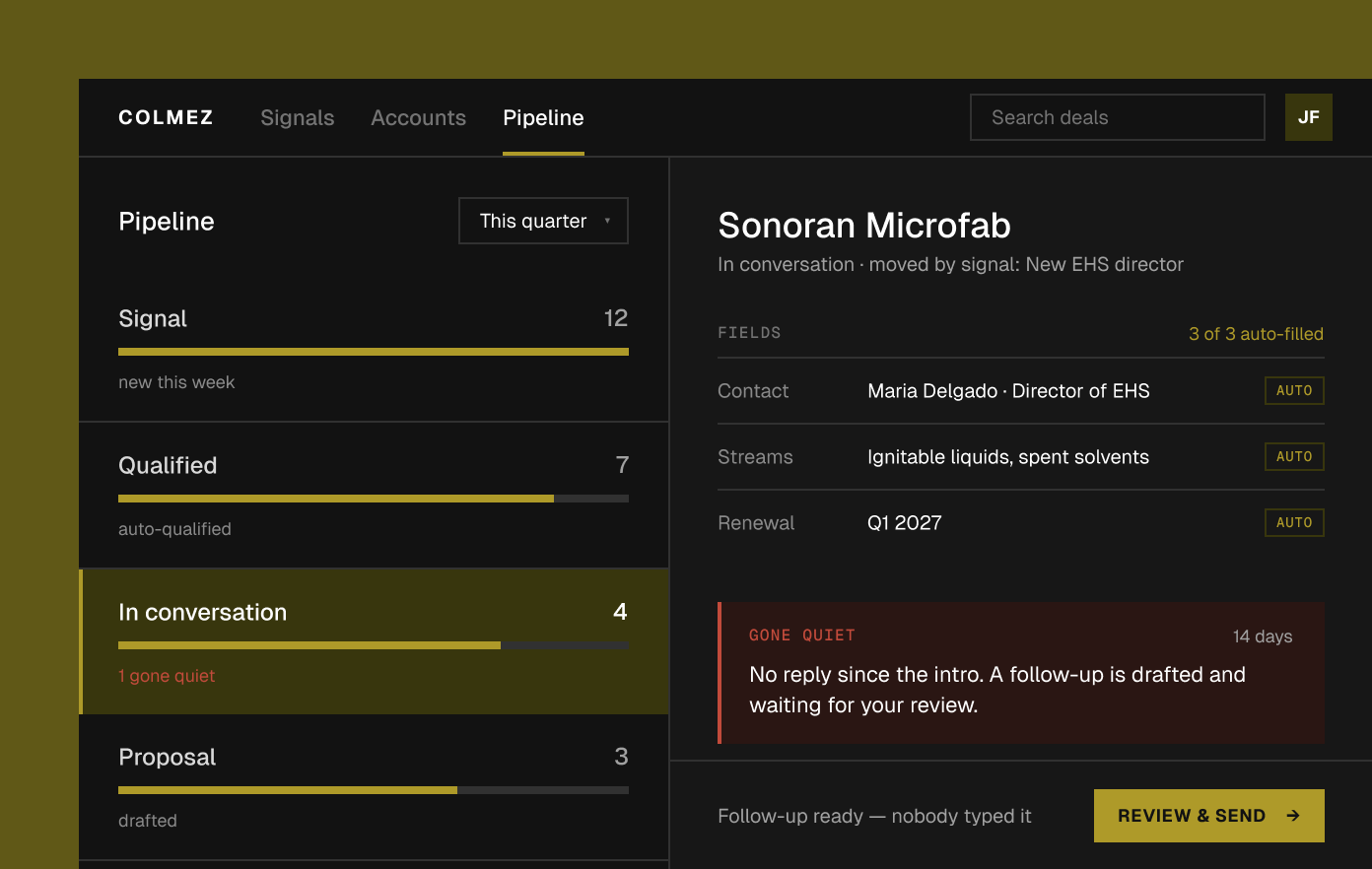
Task: Click the AUTO badge on Contact row
Action: pos(1294,390)
